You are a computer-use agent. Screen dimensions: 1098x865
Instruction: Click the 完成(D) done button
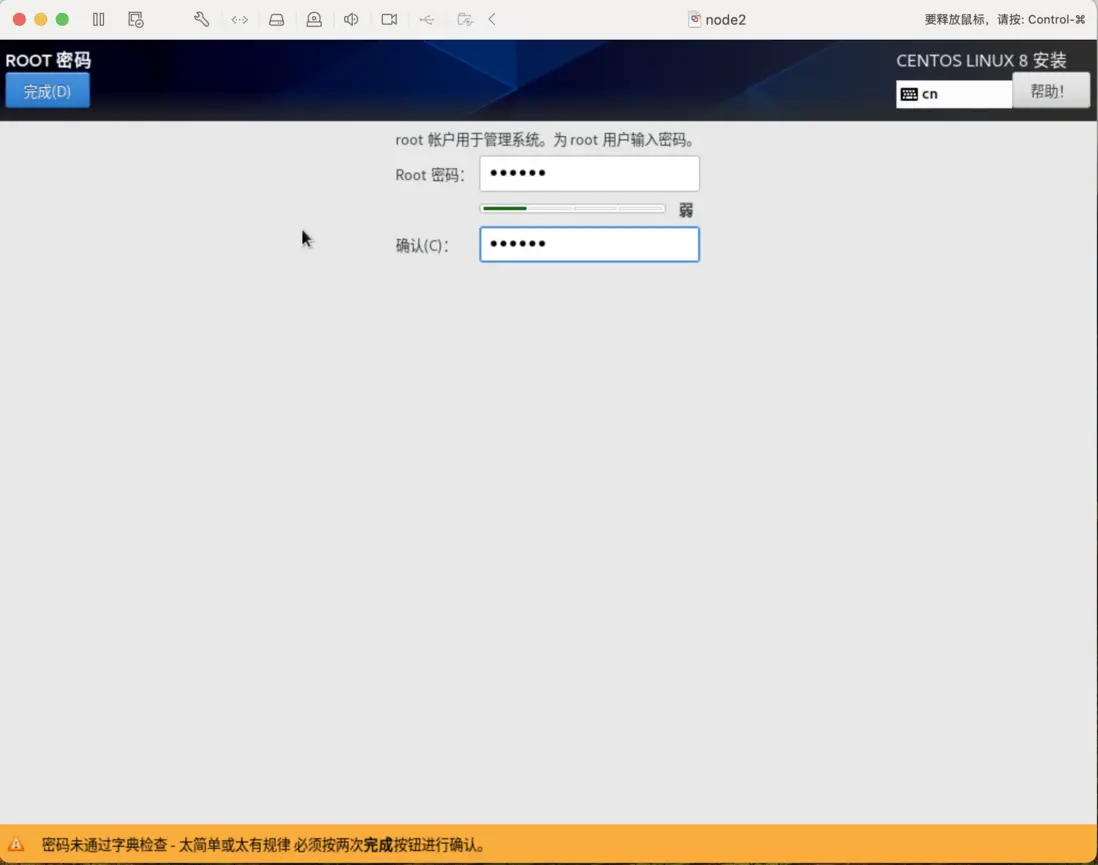pos(48,92)
